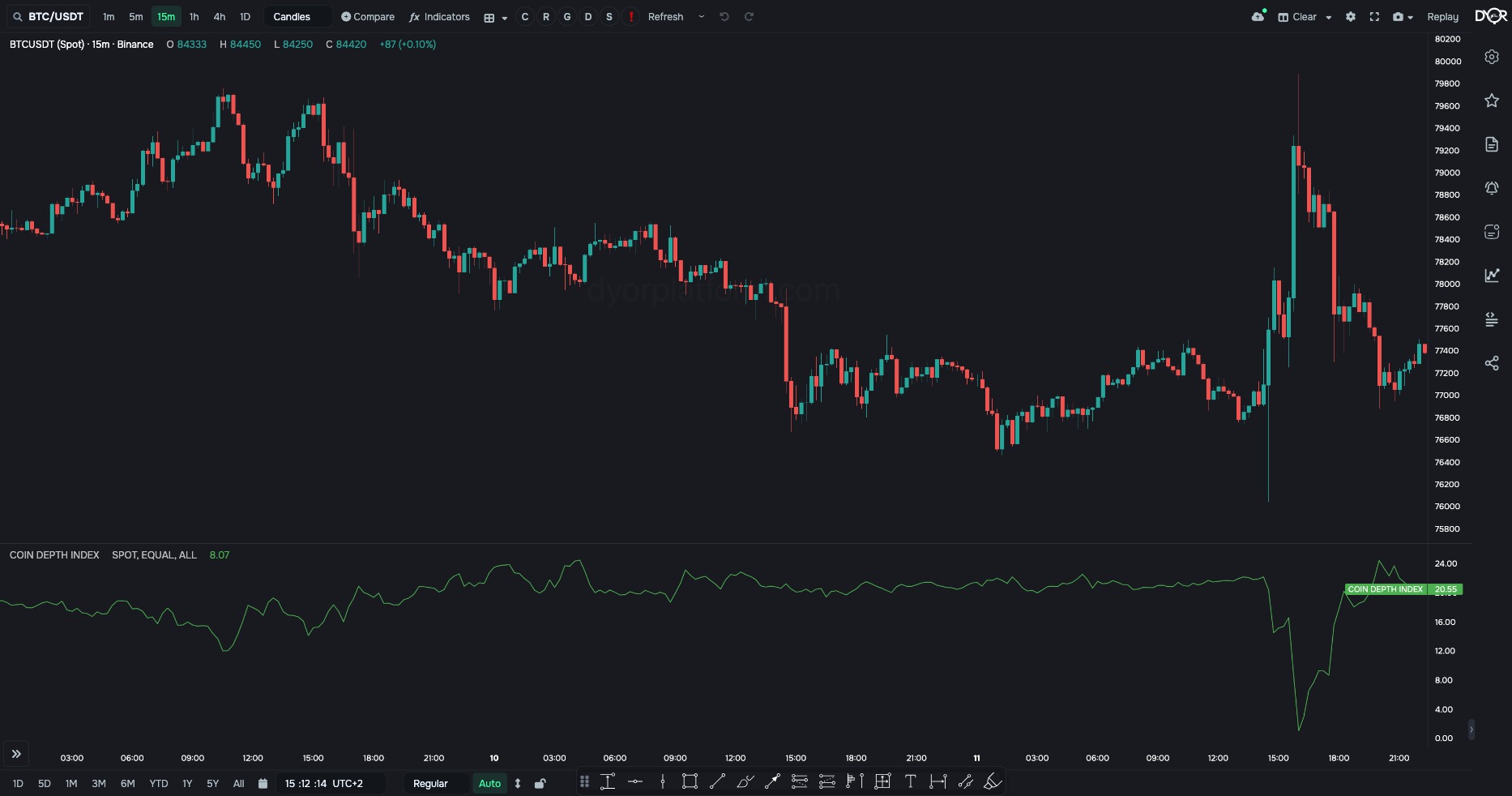Open the Candles chart type dropdown
Image resolution: width=1512 pixels, height=796 pixels.
point(297,16)
